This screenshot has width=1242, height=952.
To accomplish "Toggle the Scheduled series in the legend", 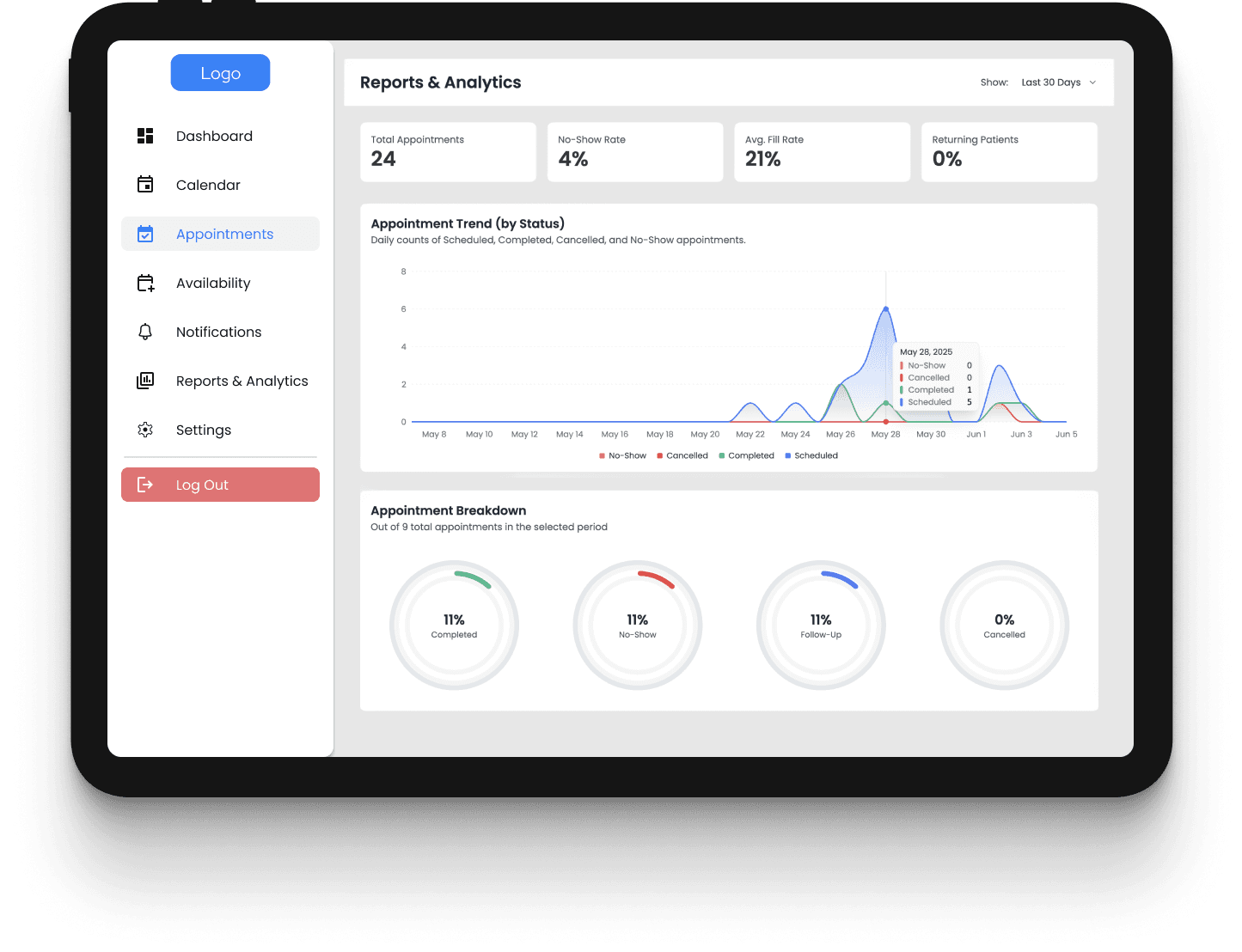I will click(811, 455).
